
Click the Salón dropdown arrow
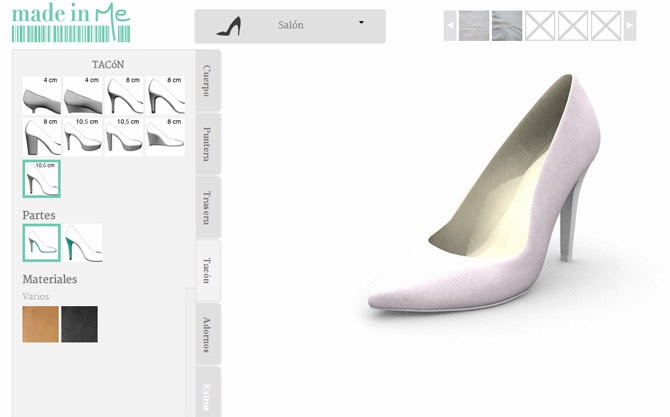(x=361, y=23)
